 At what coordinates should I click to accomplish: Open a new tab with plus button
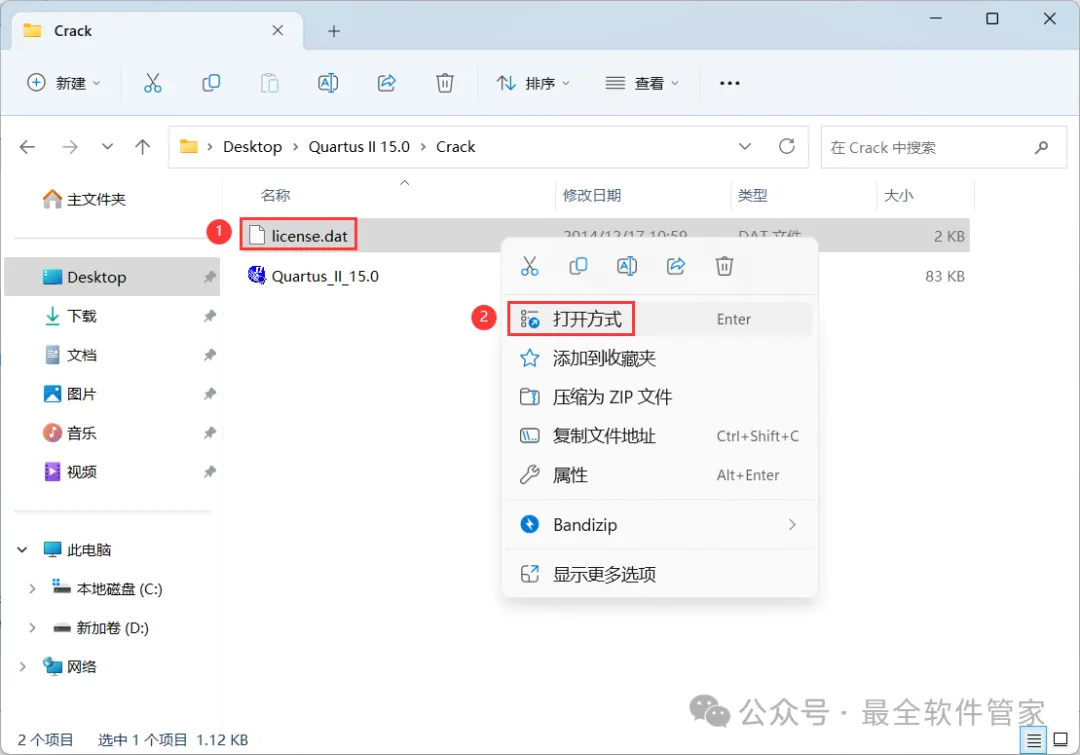coord(334,31)
